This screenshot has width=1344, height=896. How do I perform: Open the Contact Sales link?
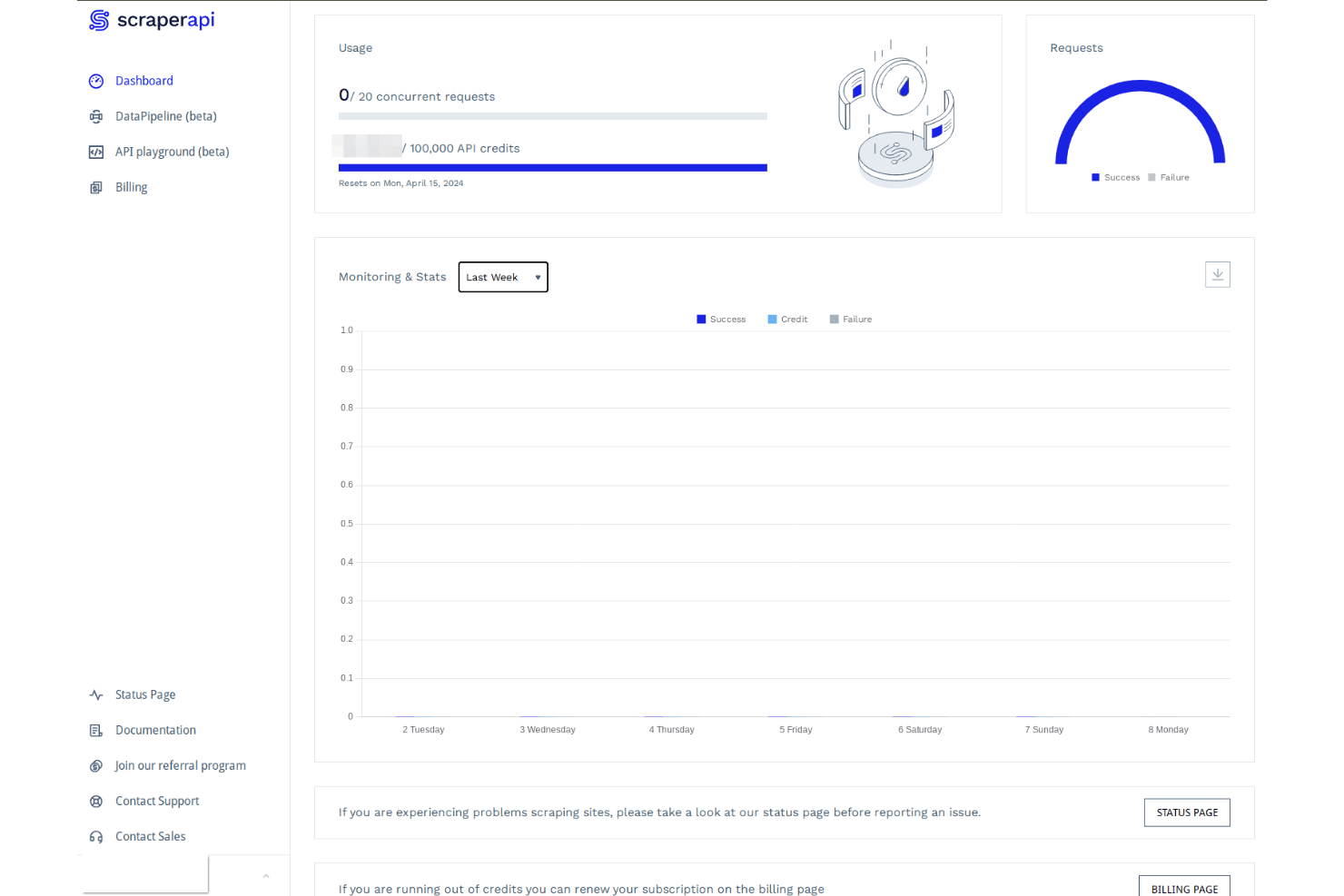click(151, 836)
